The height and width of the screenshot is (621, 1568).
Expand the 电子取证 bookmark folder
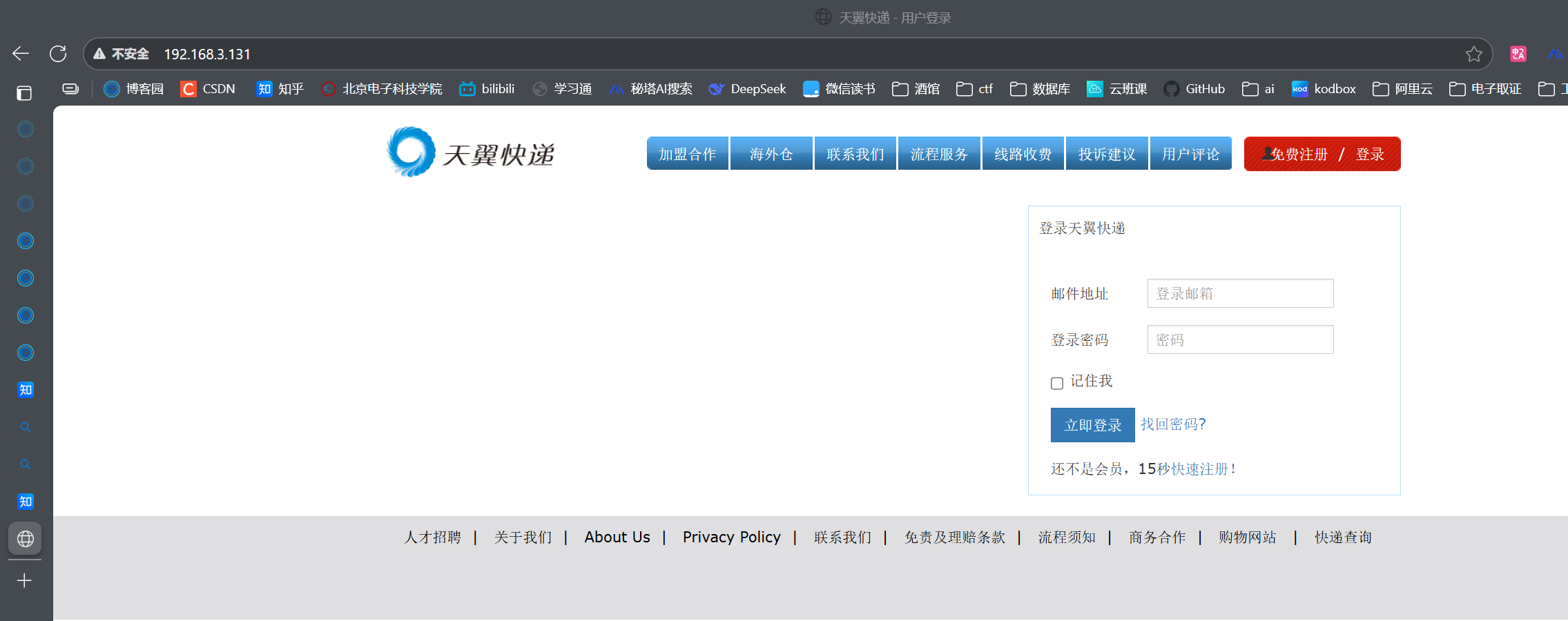click(x=1485, y=89)
